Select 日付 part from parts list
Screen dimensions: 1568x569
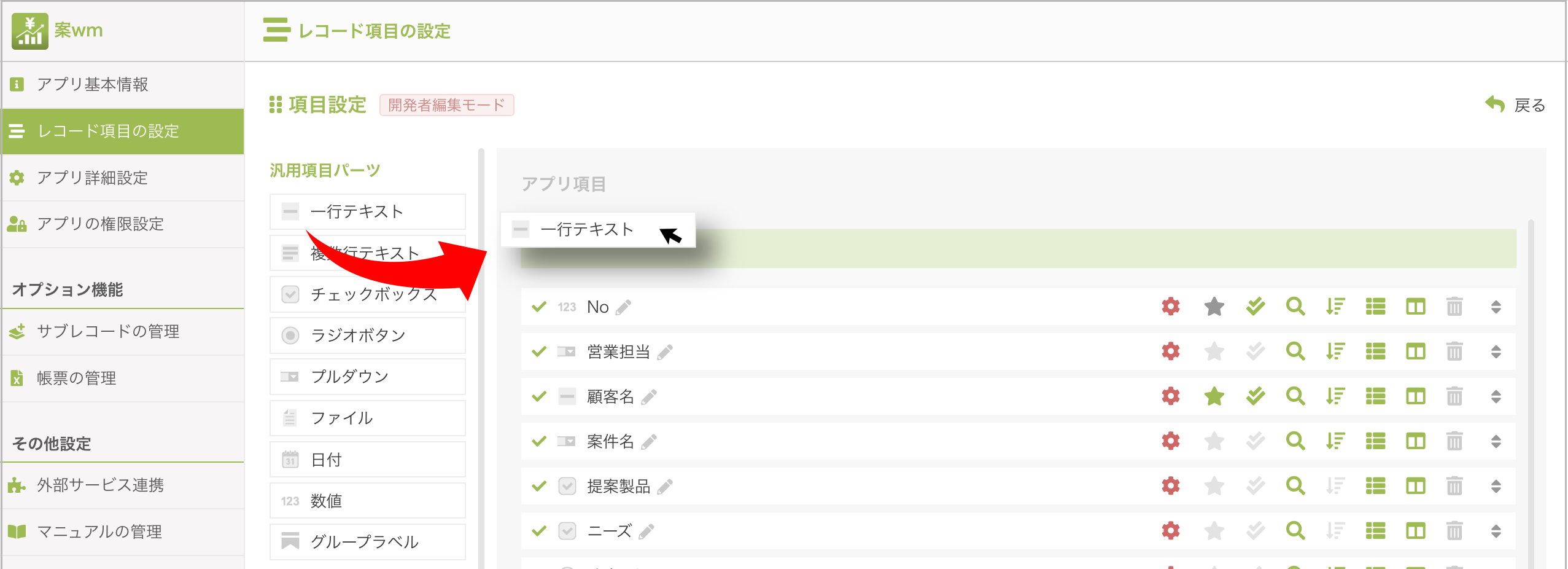coord(367,460)
